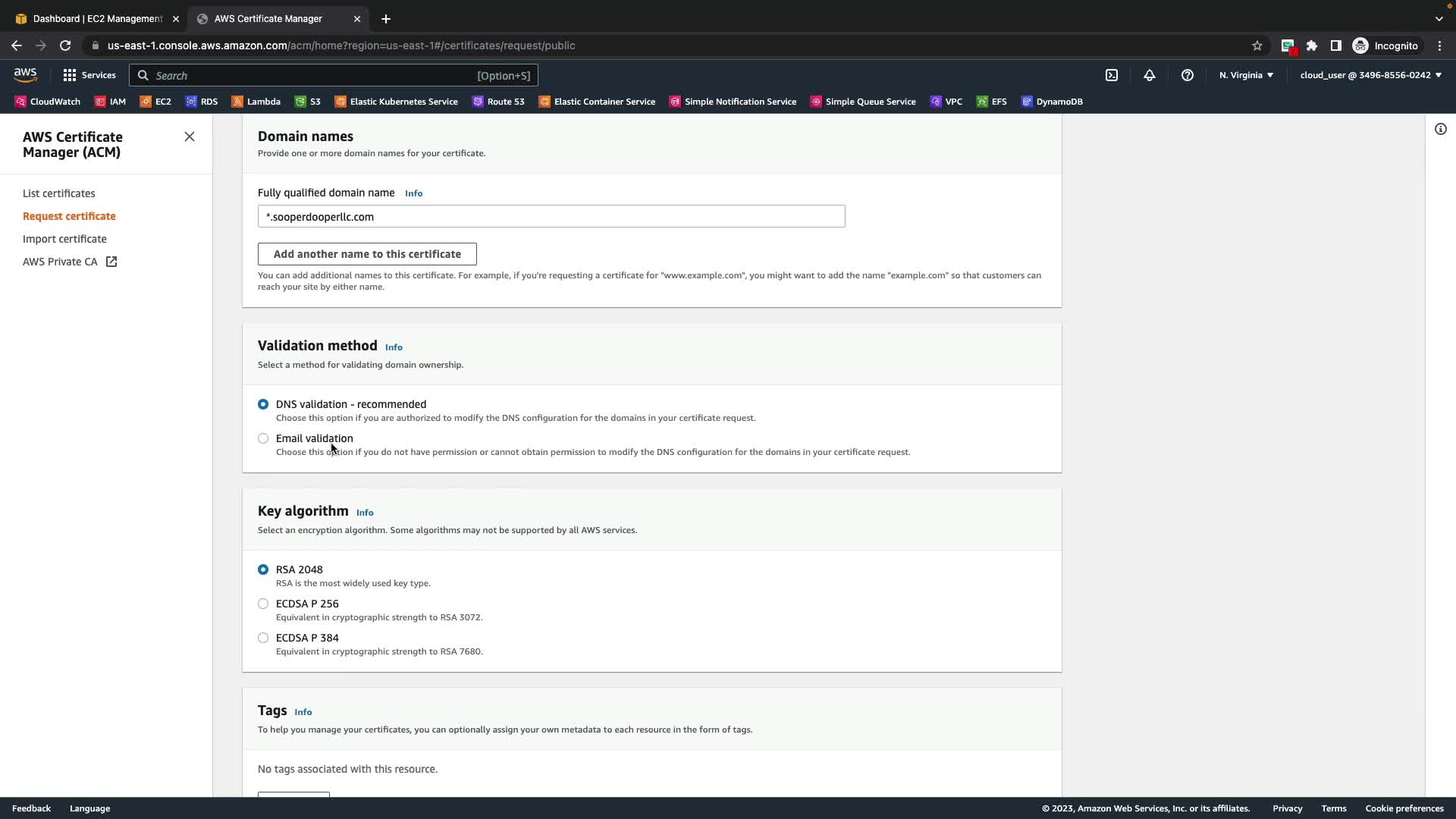The height and width of the screenshot is (819, 1456).
Task: Open the info panel icon at right
Action: point(1440,129)
